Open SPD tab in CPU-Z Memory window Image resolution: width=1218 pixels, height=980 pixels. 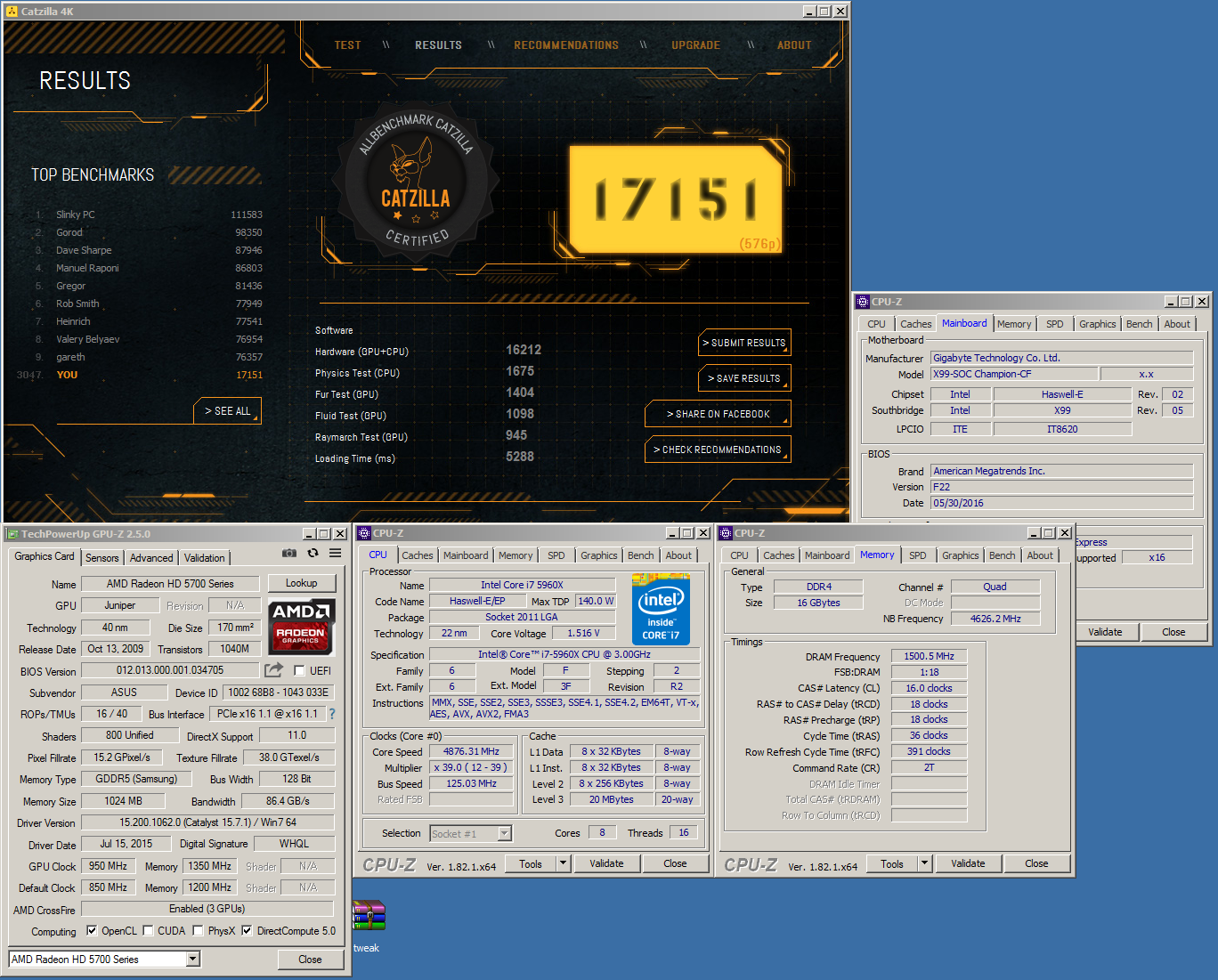coord(918,555)
